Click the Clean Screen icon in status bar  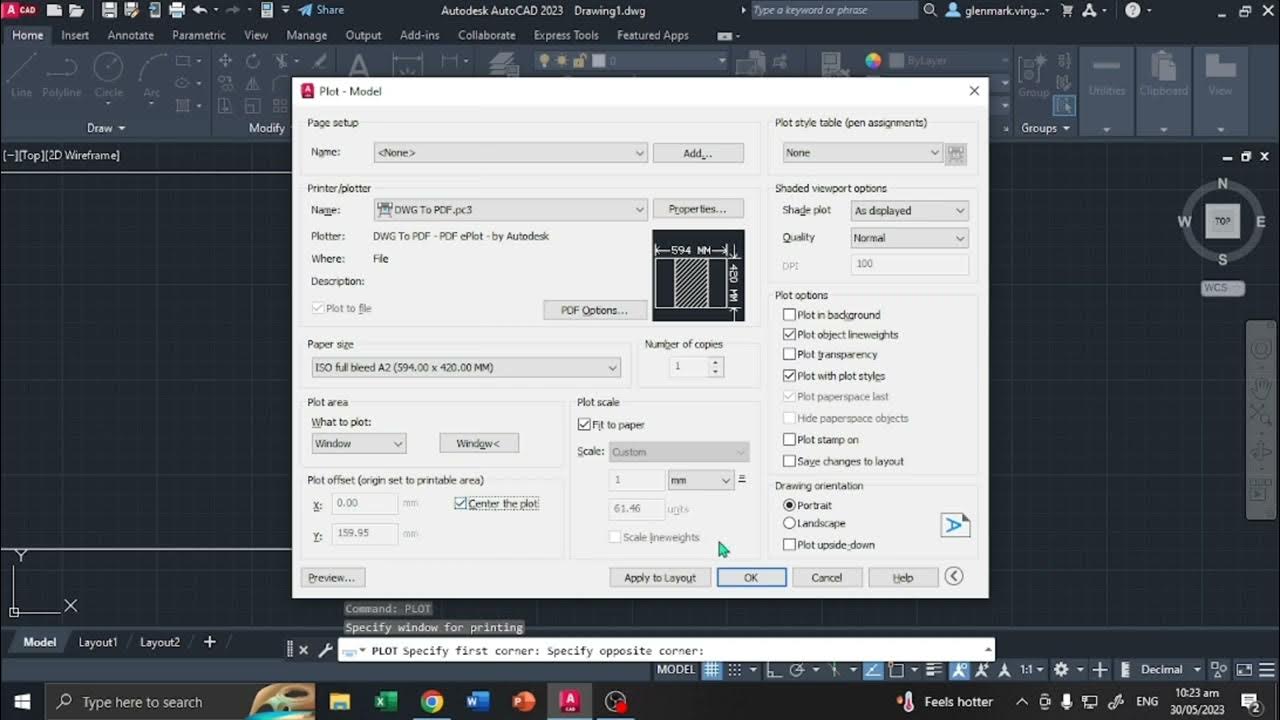click(1244, 670)
